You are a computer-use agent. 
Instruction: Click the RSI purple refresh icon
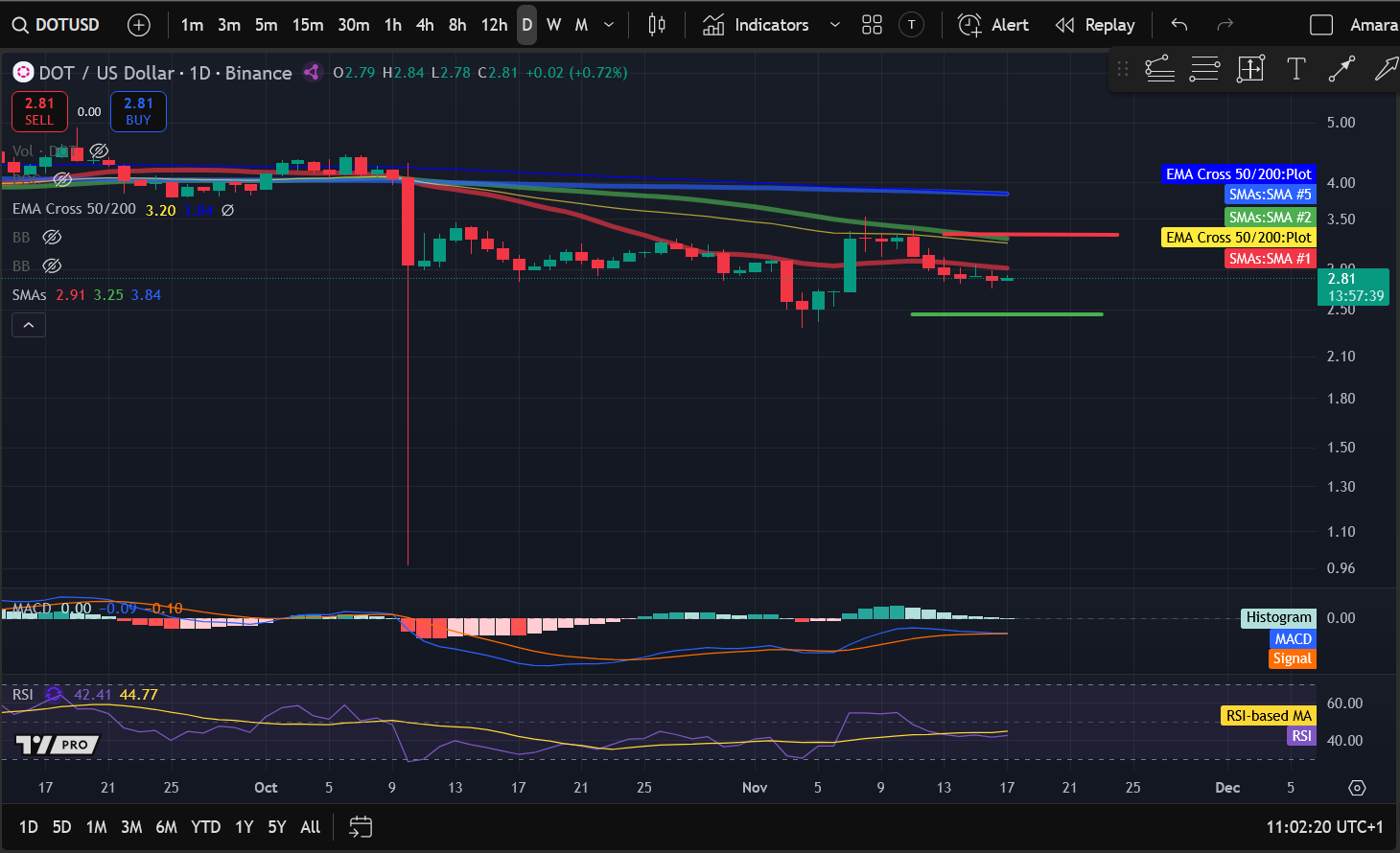[x=55, y=694]
